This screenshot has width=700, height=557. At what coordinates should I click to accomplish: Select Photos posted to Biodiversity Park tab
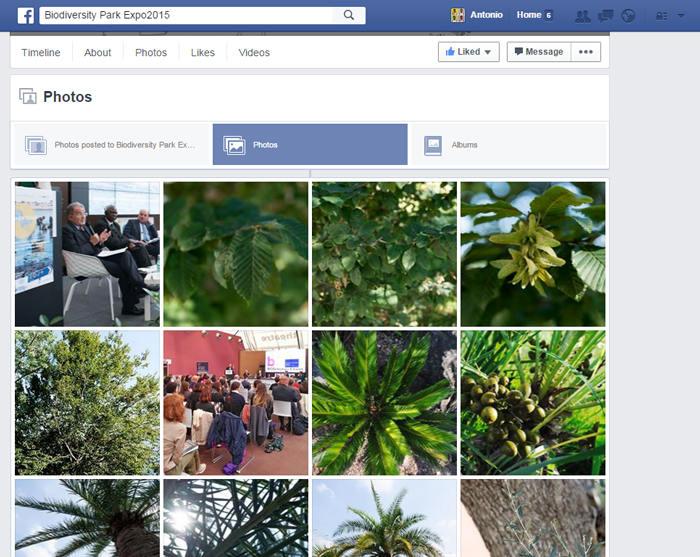[112, 145]
